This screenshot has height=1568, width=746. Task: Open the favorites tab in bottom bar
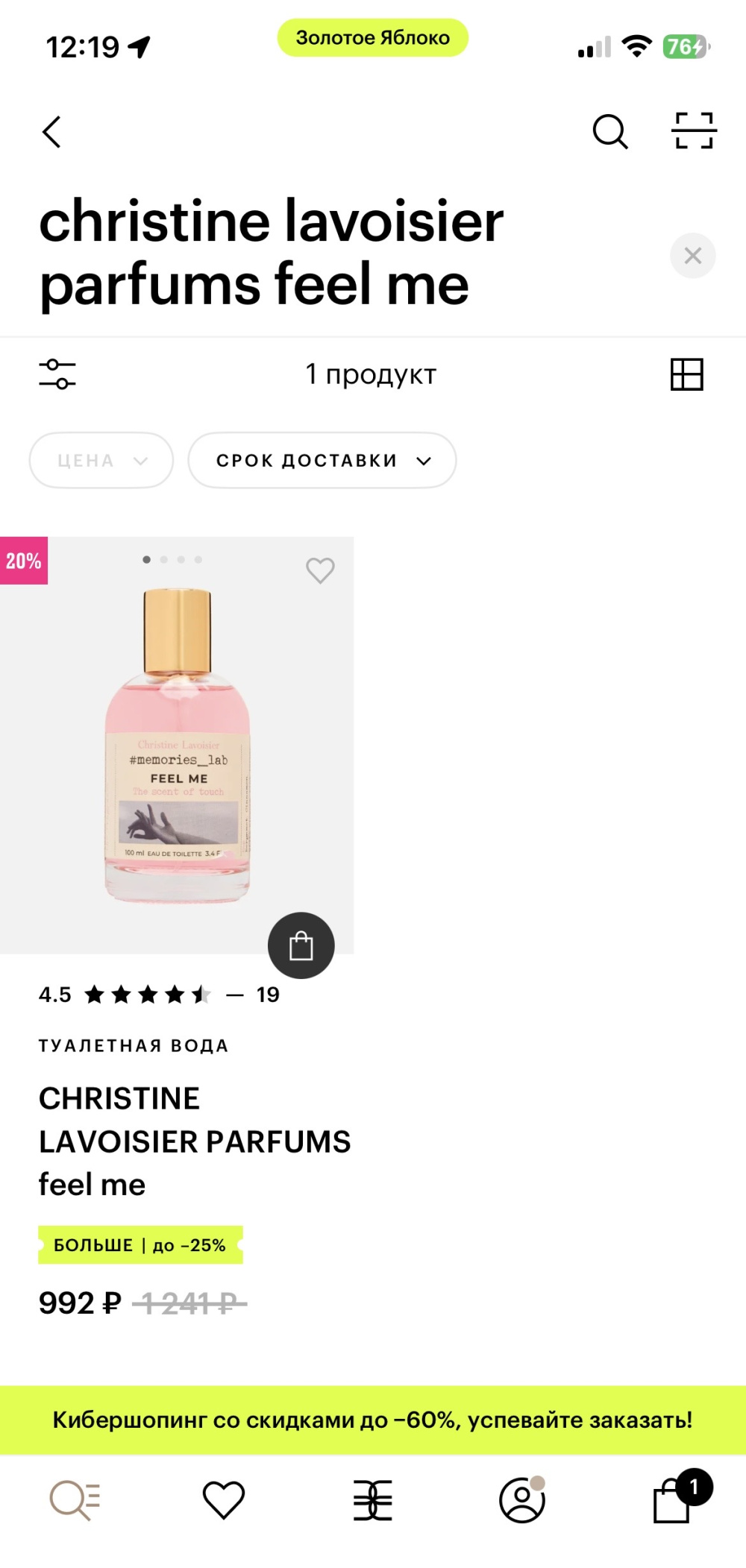pos(224,1500)
